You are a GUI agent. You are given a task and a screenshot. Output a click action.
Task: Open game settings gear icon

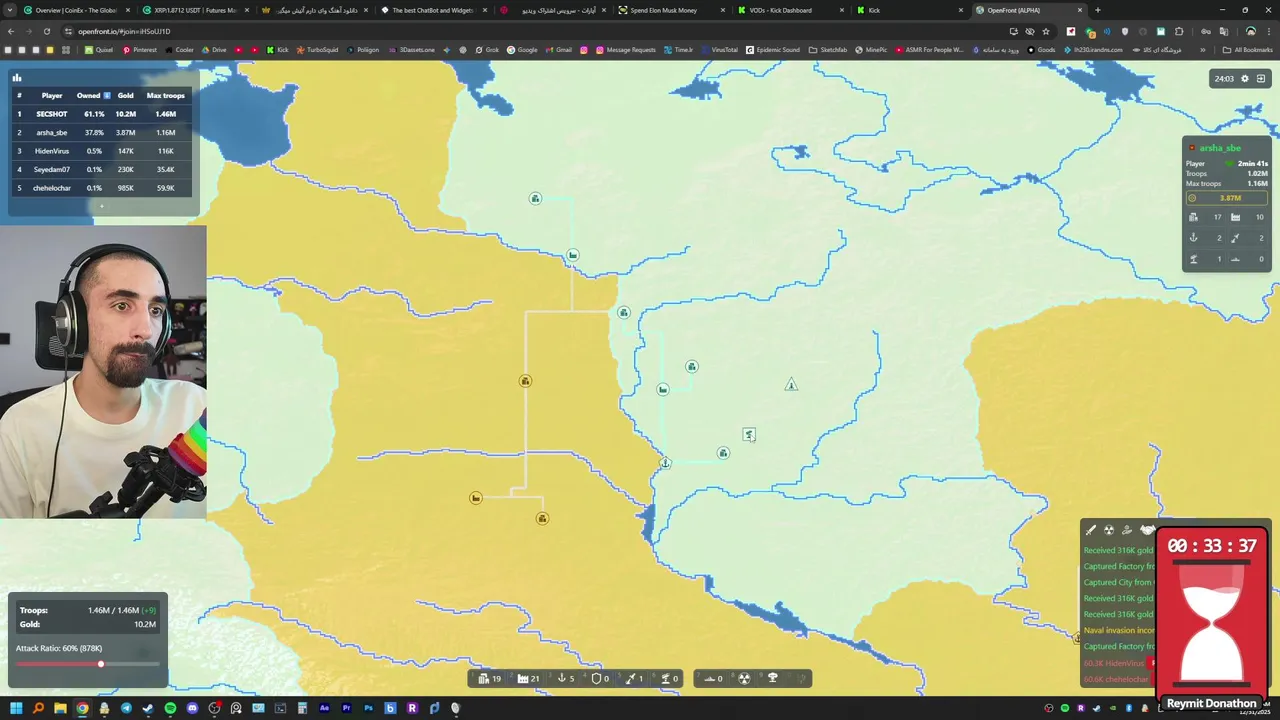click(1245, 78)
